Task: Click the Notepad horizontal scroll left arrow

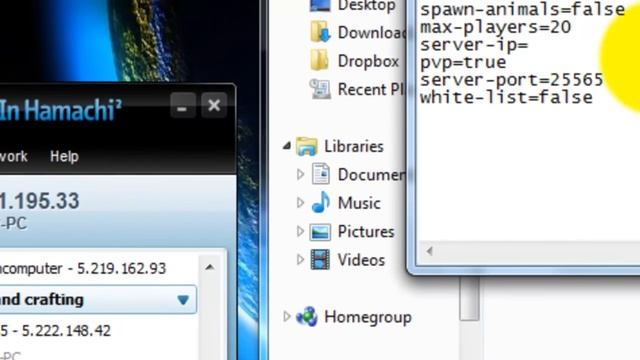Action: [429, 251]
